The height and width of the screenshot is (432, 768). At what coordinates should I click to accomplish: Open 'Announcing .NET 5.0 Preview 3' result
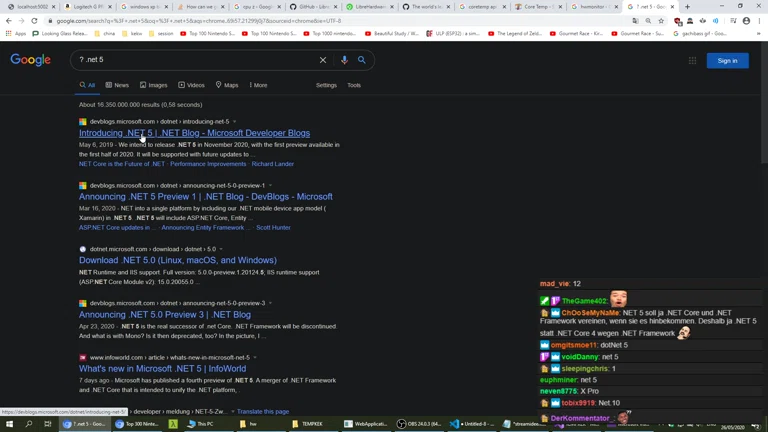click(x=165, y=315)
